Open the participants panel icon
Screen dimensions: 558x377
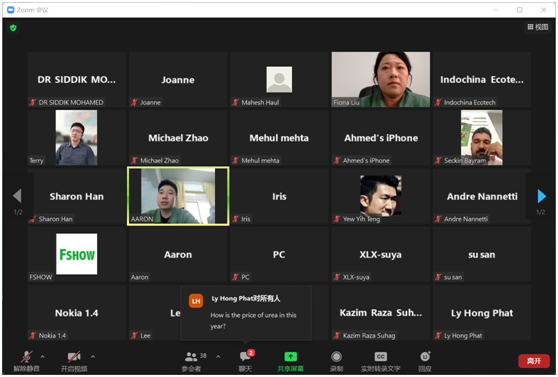tap(191, 356)
